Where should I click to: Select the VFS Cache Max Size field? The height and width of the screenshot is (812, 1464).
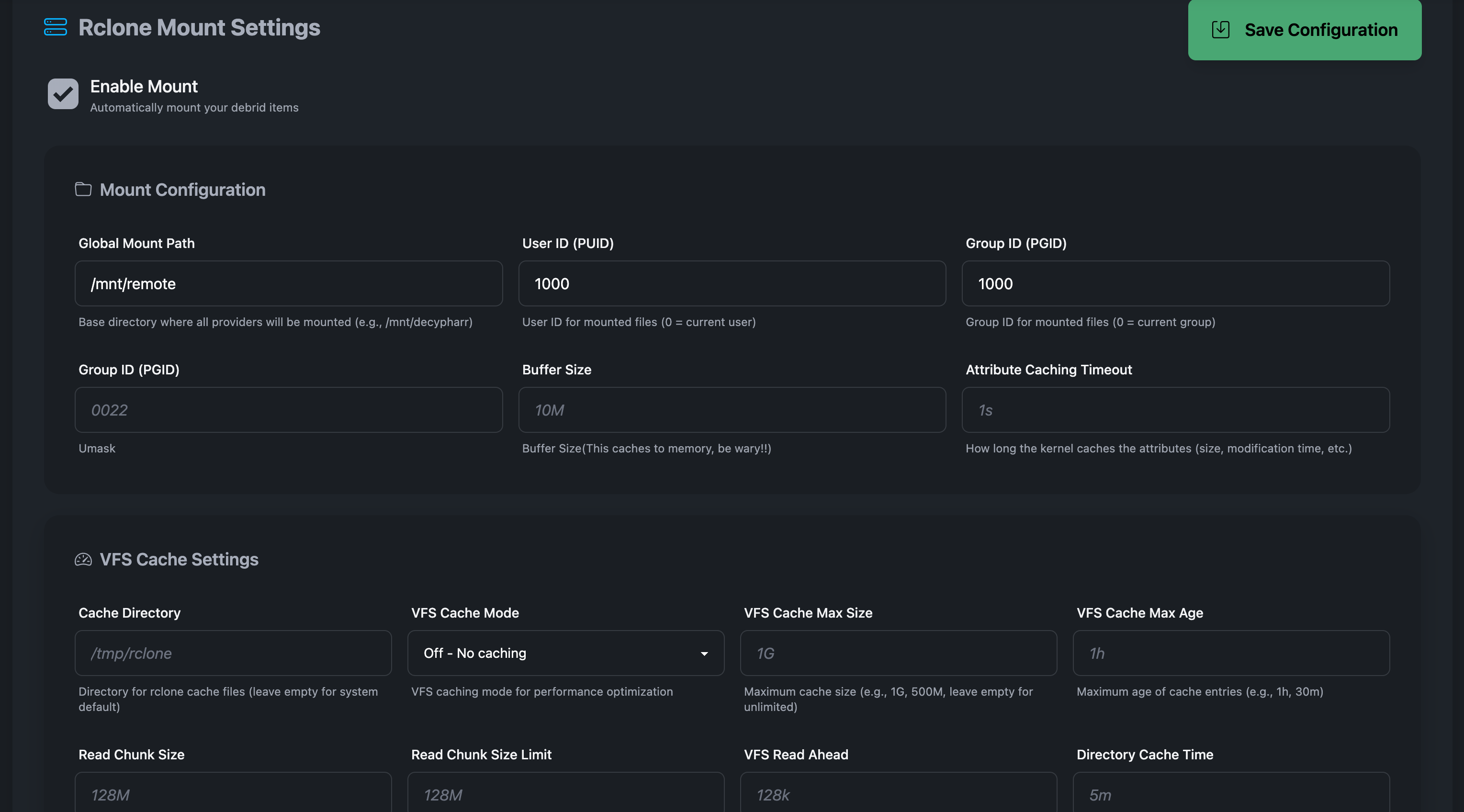click(898, 653)
